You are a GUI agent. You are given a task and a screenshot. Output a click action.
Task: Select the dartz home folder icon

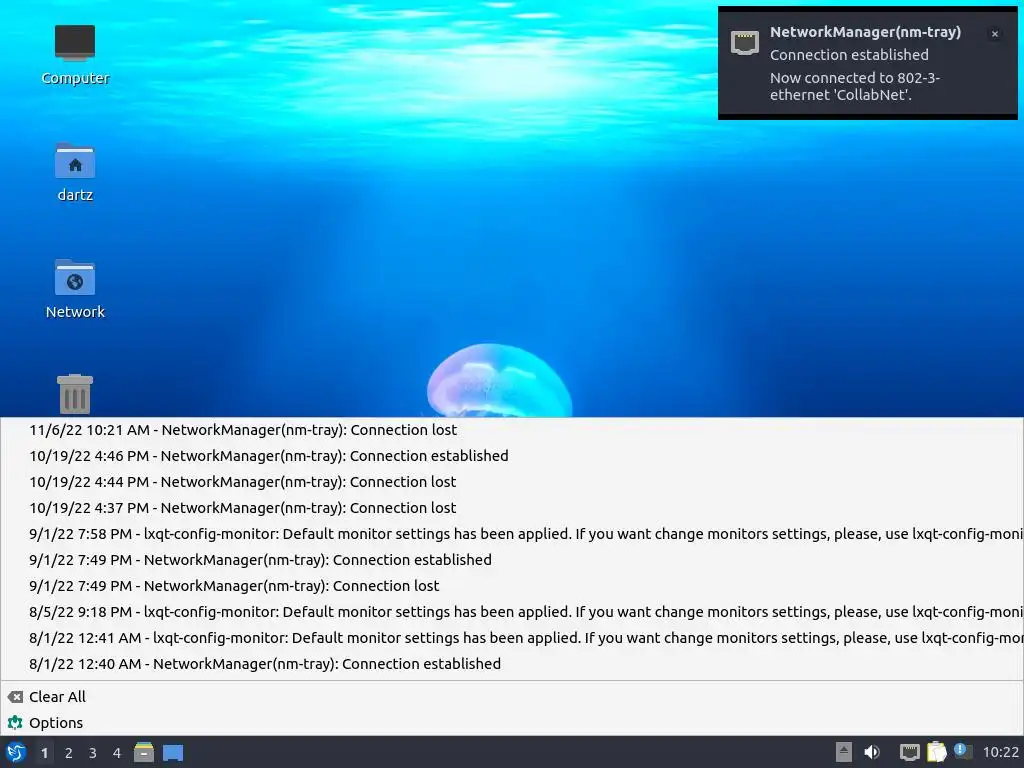(74, 161)
